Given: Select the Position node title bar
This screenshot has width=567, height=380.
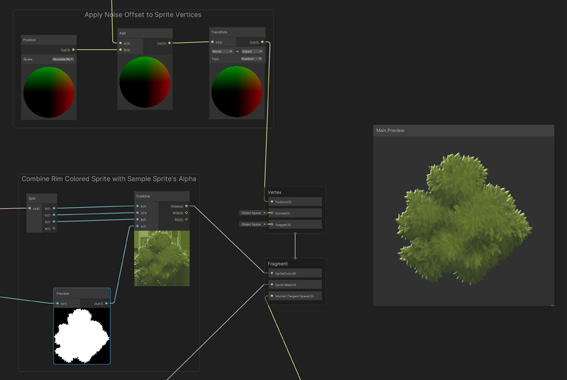Looking at the screenshot, I should point(49,40).
